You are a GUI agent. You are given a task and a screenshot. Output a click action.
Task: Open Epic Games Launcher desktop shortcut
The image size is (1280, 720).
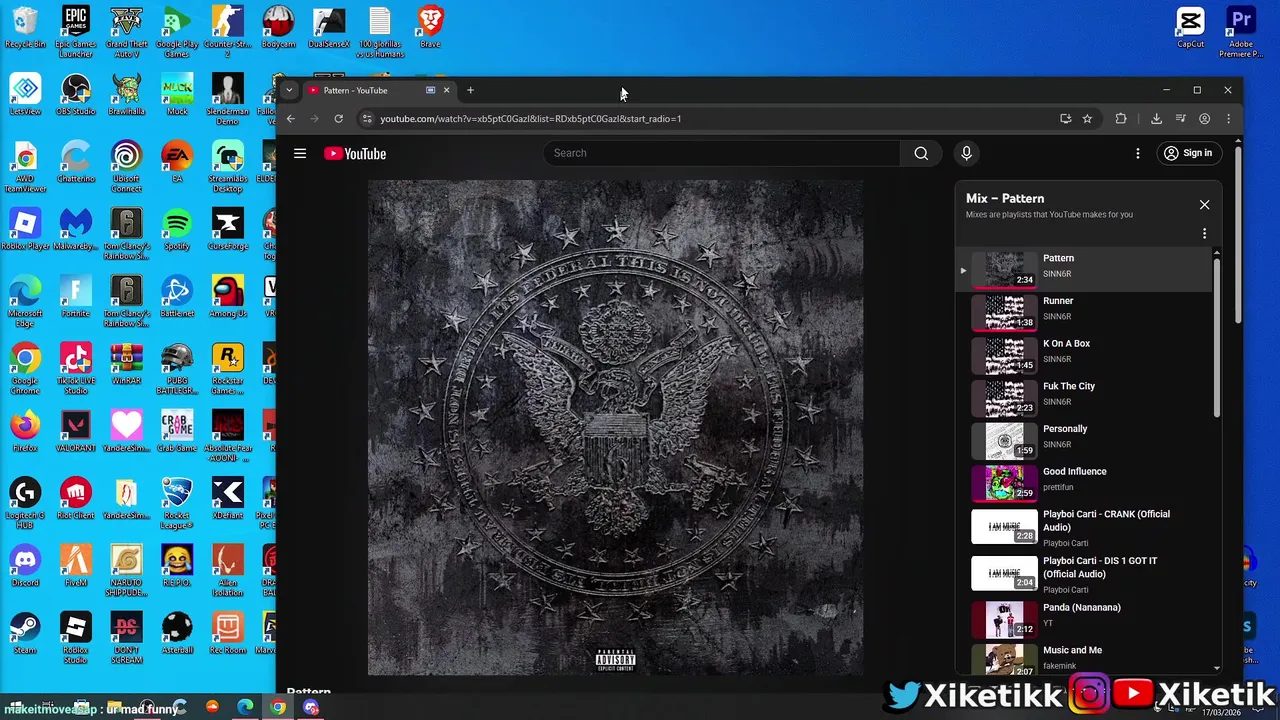[76, 31]
